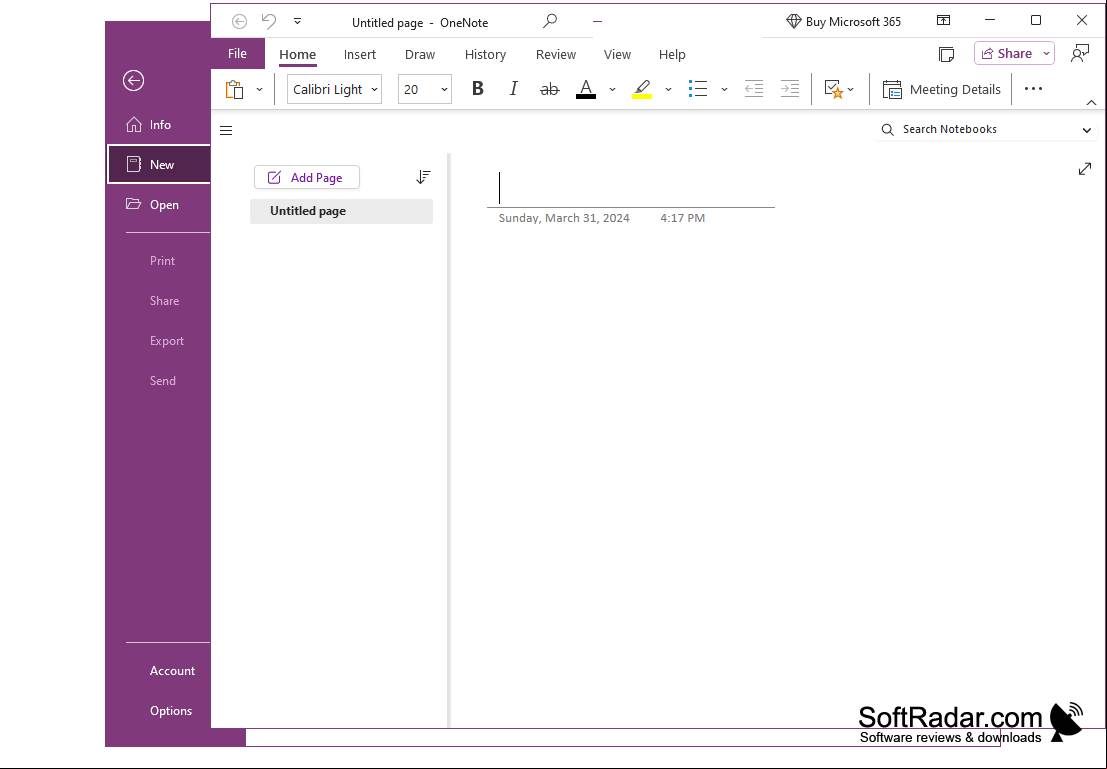The width and height of the screenshot is (1107, 769).
Task: Select Open in the Backstage menu
Action: pyautogui.click(x=159, y=205)
